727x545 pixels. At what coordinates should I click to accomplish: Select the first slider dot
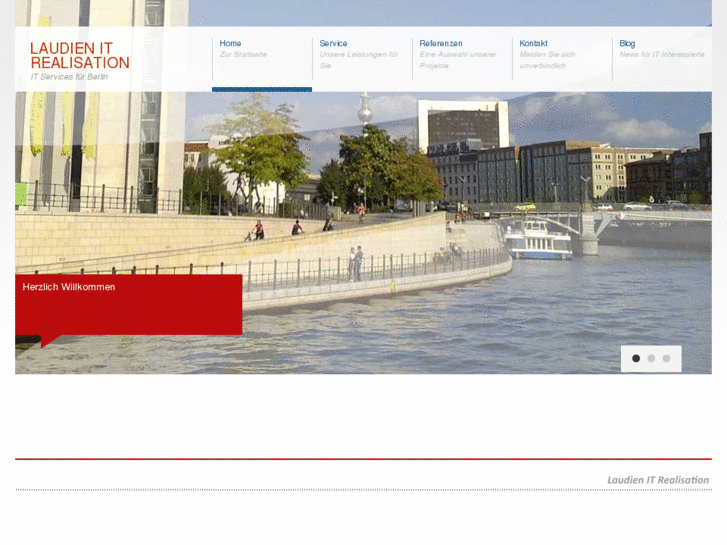point(636,359)
